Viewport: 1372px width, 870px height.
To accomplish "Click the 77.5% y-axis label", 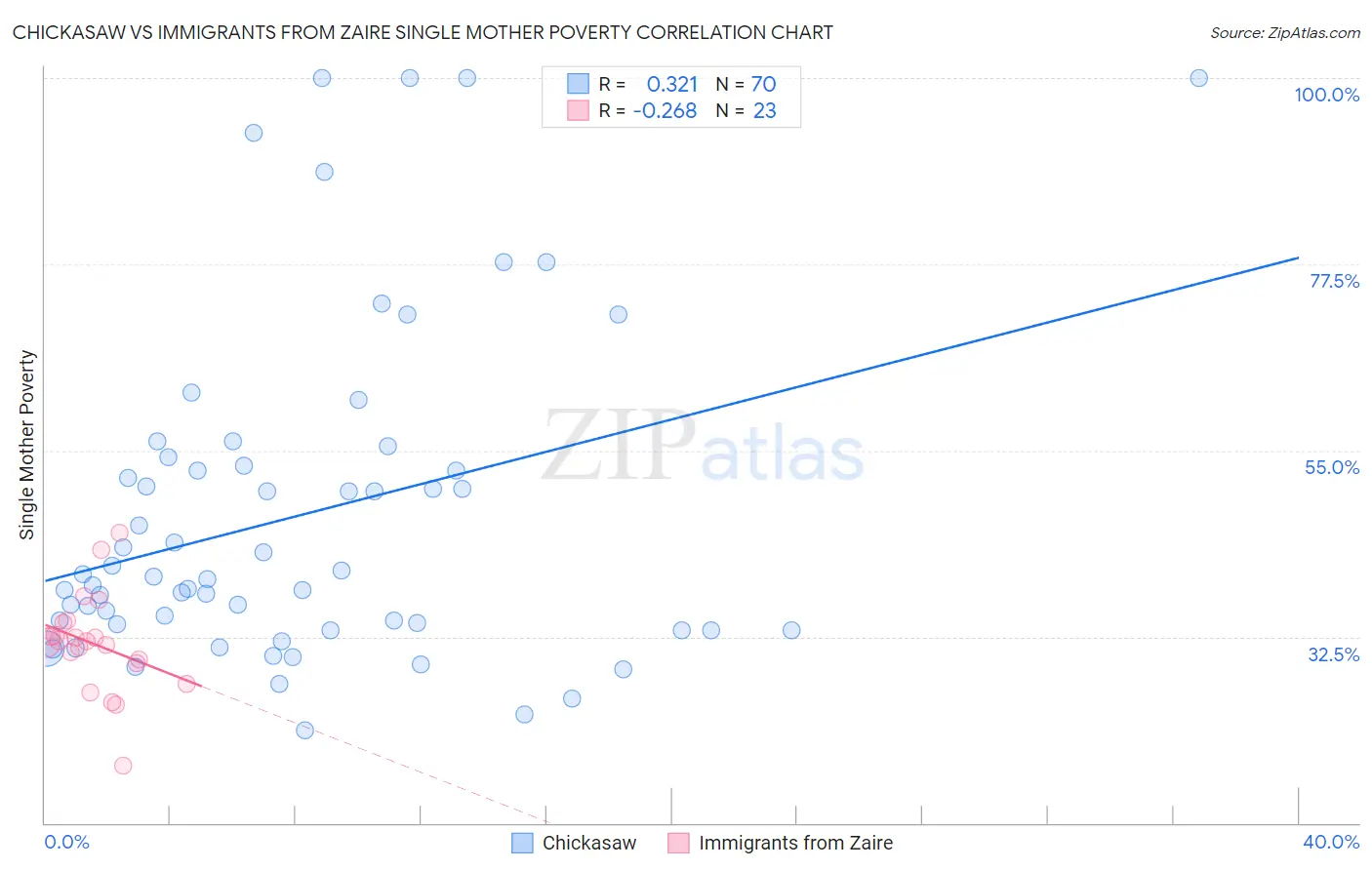I will tap(1334, 281).
